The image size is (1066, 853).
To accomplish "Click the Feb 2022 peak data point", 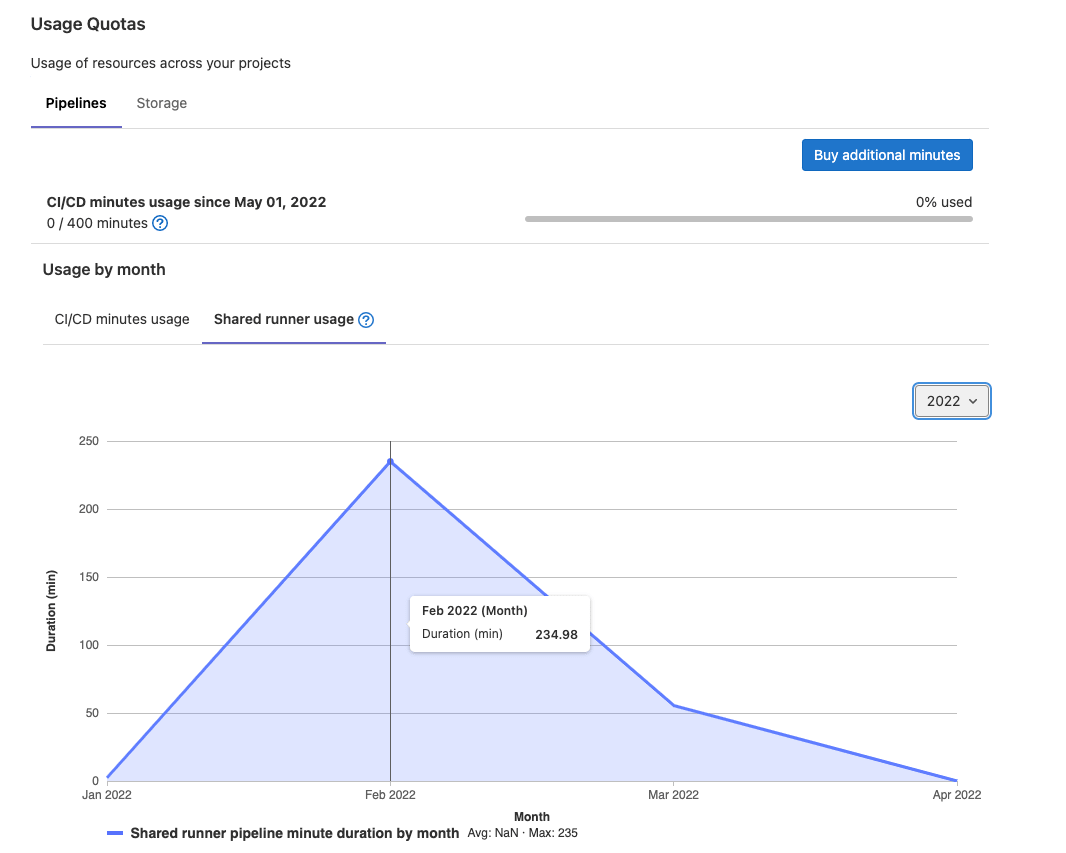I will click(390, 461).
